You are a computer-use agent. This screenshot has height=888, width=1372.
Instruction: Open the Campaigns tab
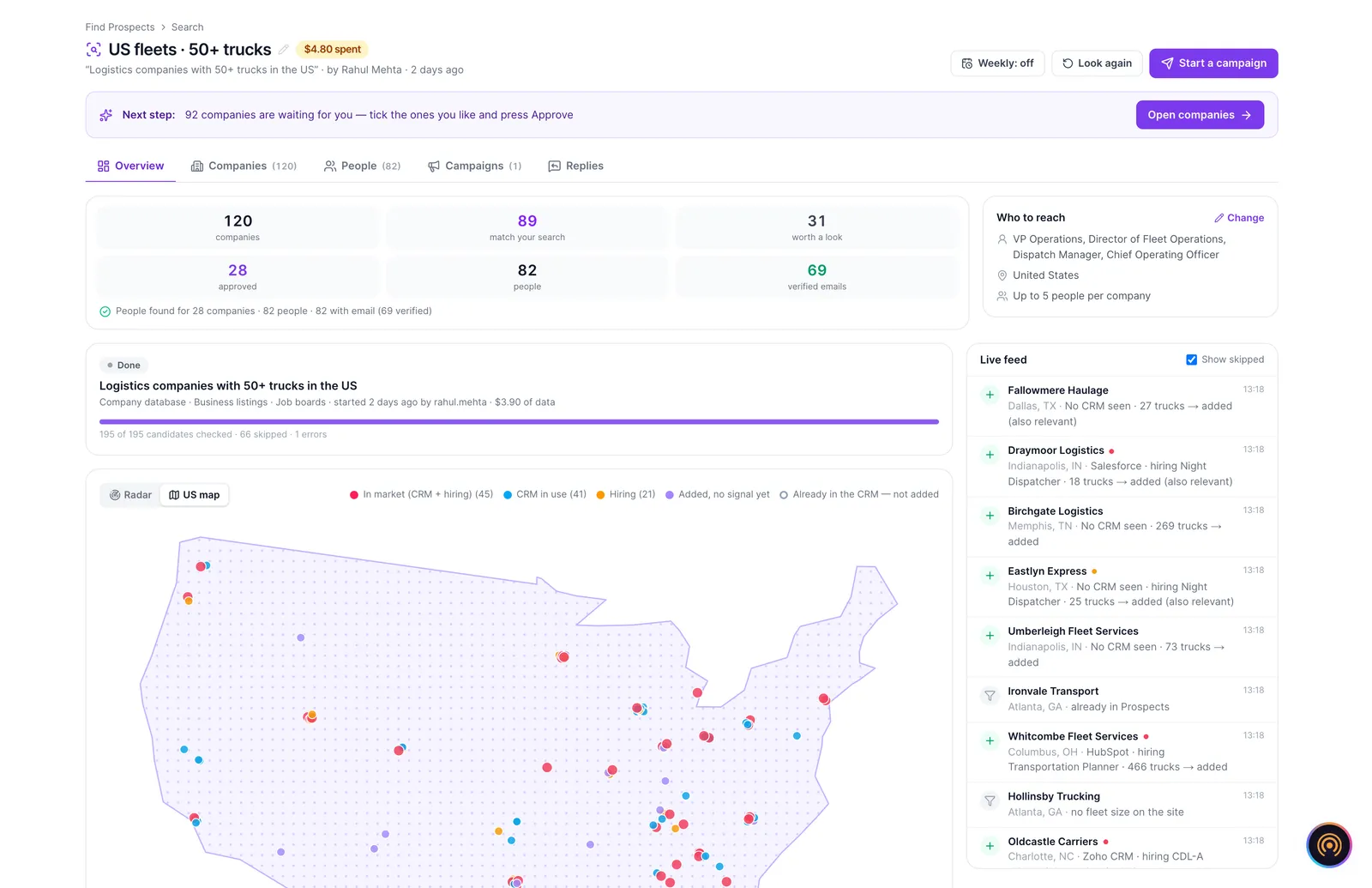coord(474,166)
